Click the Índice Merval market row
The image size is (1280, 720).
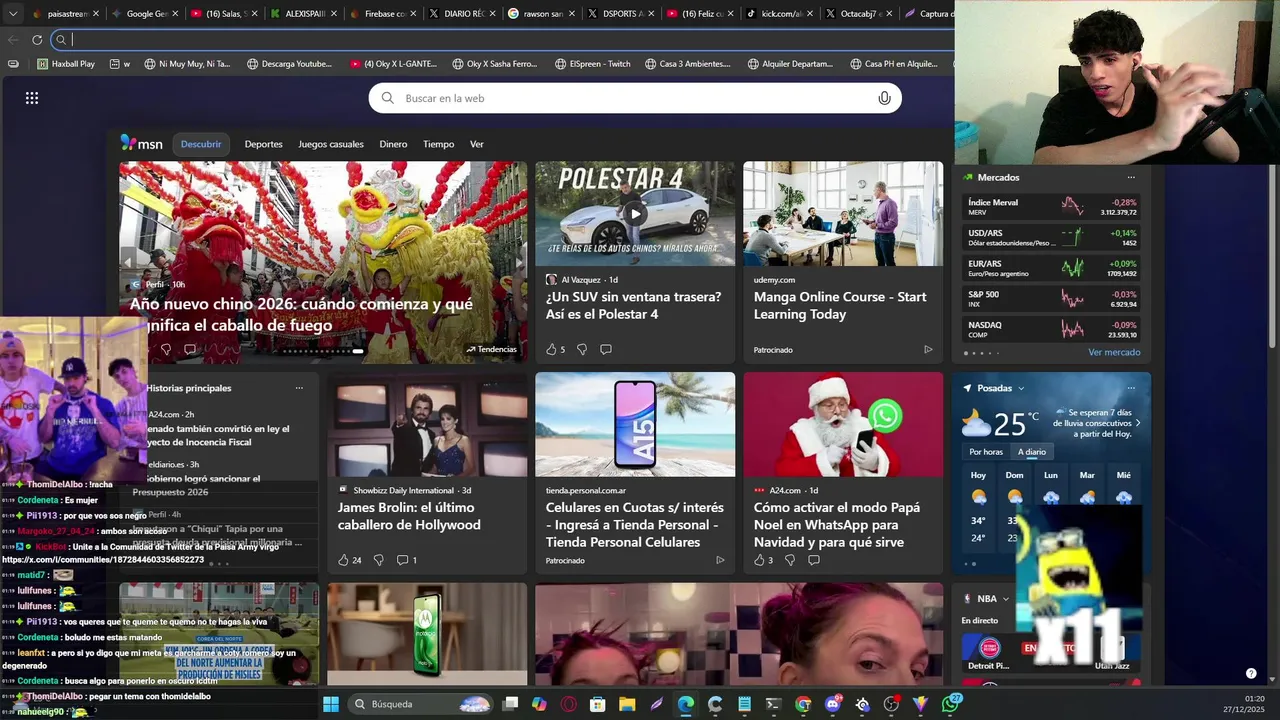[x=1051, y=207]
